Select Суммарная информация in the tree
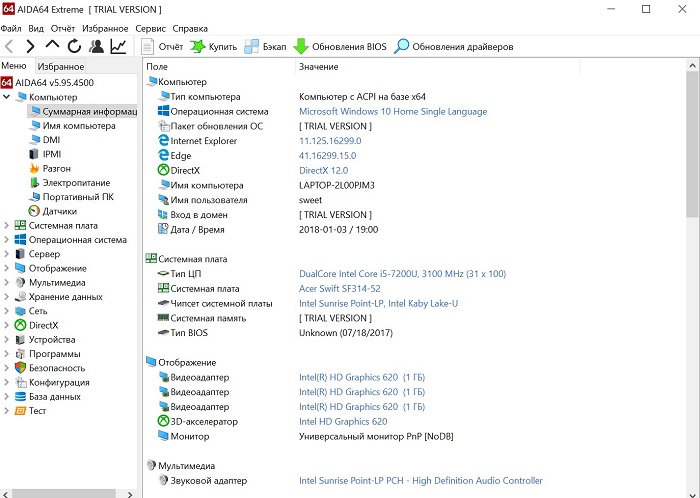 point(83,111)
